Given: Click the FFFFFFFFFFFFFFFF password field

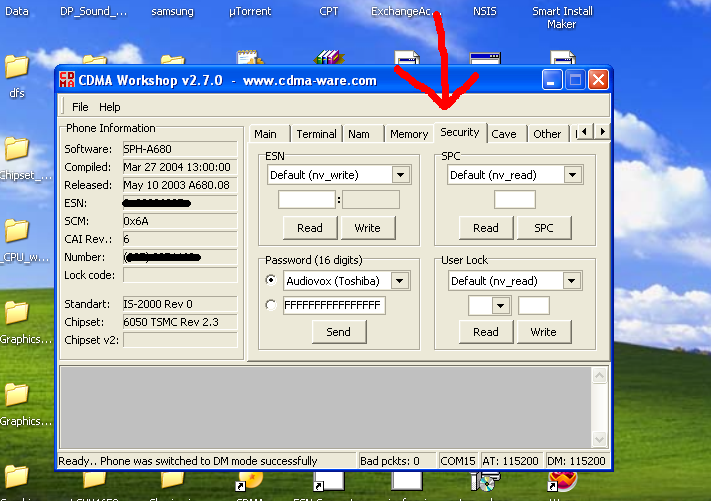Looking at the screenshot, I should coord(334,306).
